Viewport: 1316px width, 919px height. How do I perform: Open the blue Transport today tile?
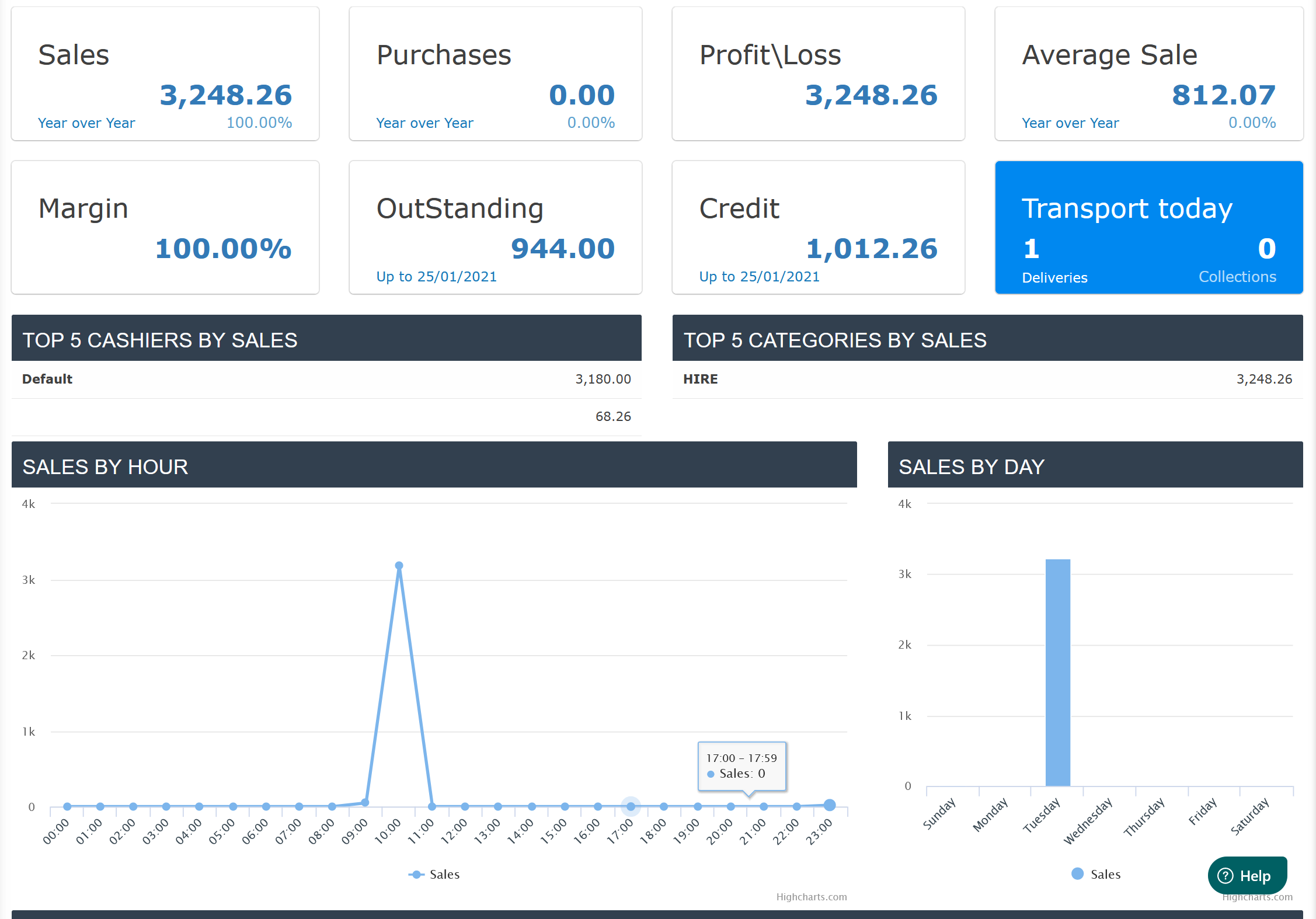click(x=1127, y=208)
